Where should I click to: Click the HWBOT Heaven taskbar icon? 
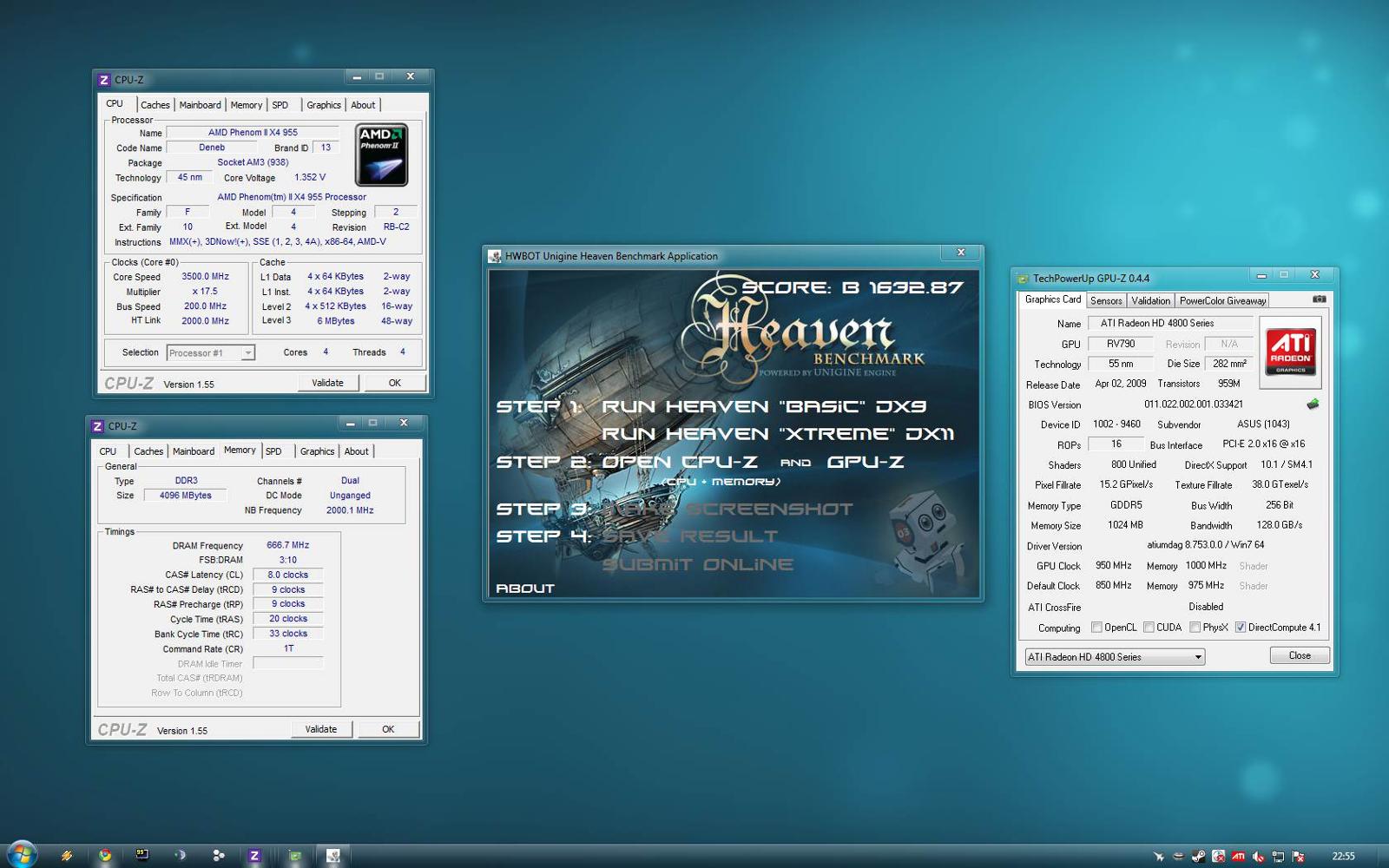click(x=332, y=855)
